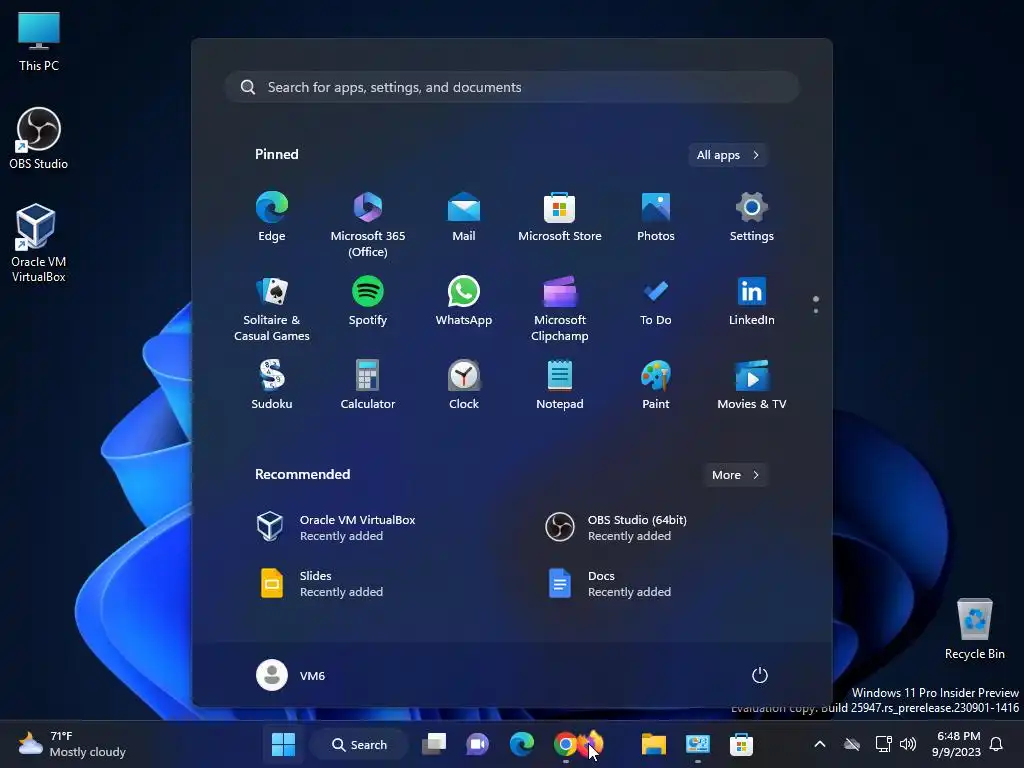
Task: Open Microsoft Edge on the taskbar
Action: click(521, 744)
